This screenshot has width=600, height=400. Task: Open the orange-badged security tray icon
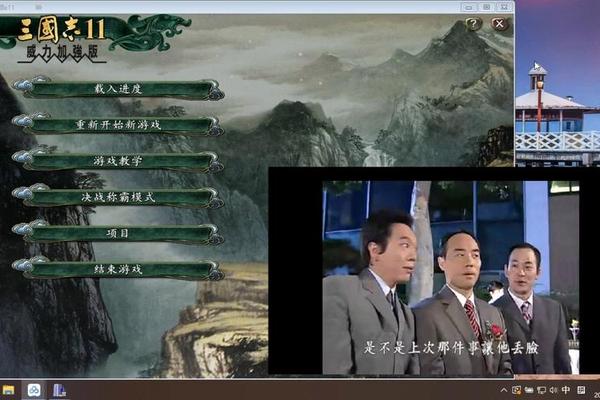[x=517, y=390]
